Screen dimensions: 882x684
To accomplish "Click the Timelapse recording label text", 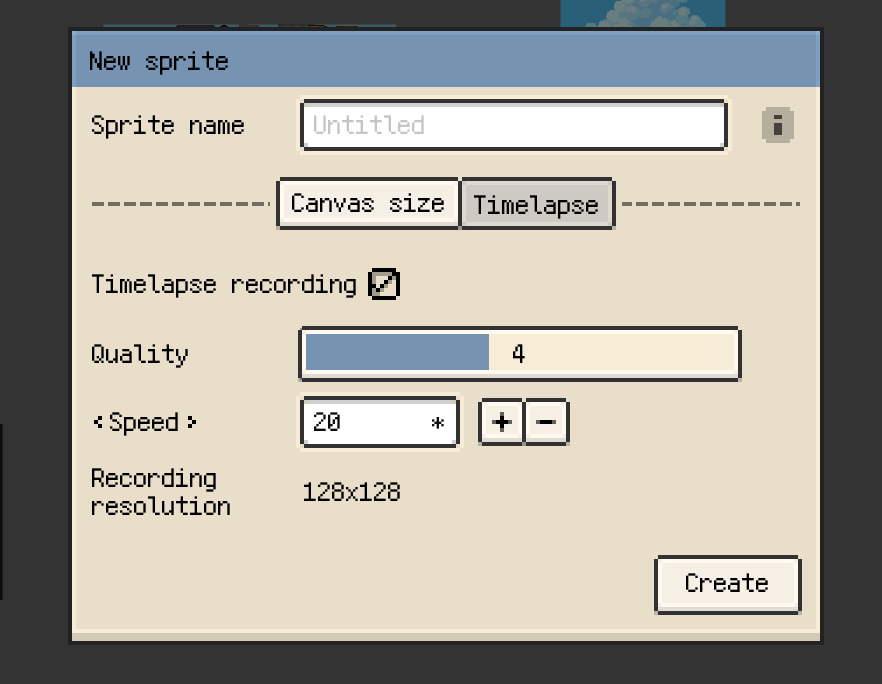I will tap(223, 285).
